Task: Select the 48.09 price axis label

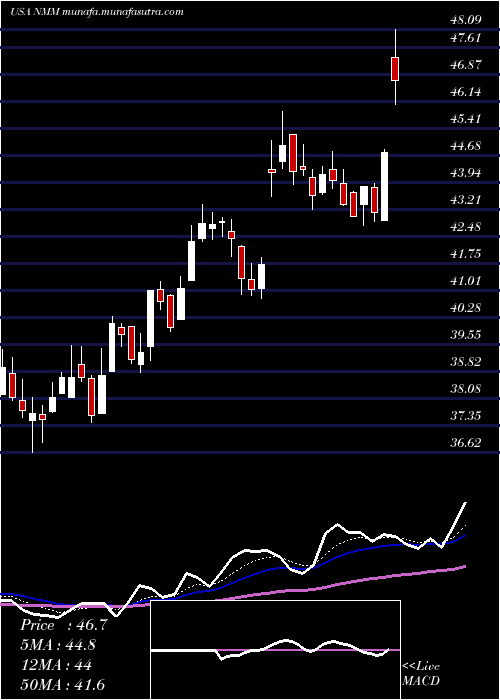Action: pyautogui.click(x=467, y=19)
